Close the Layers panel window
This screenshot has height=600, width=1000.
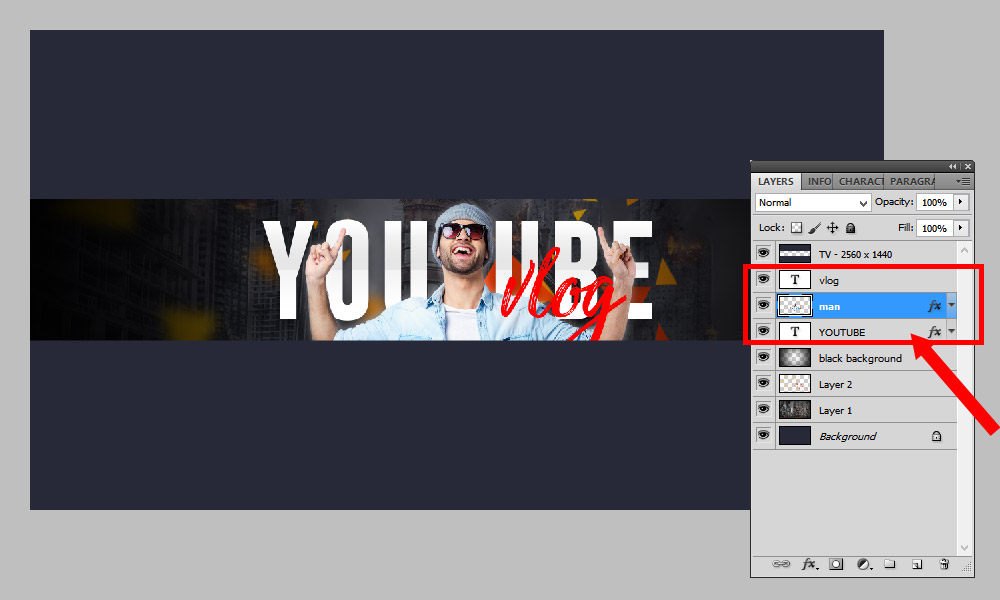(967, 166)
